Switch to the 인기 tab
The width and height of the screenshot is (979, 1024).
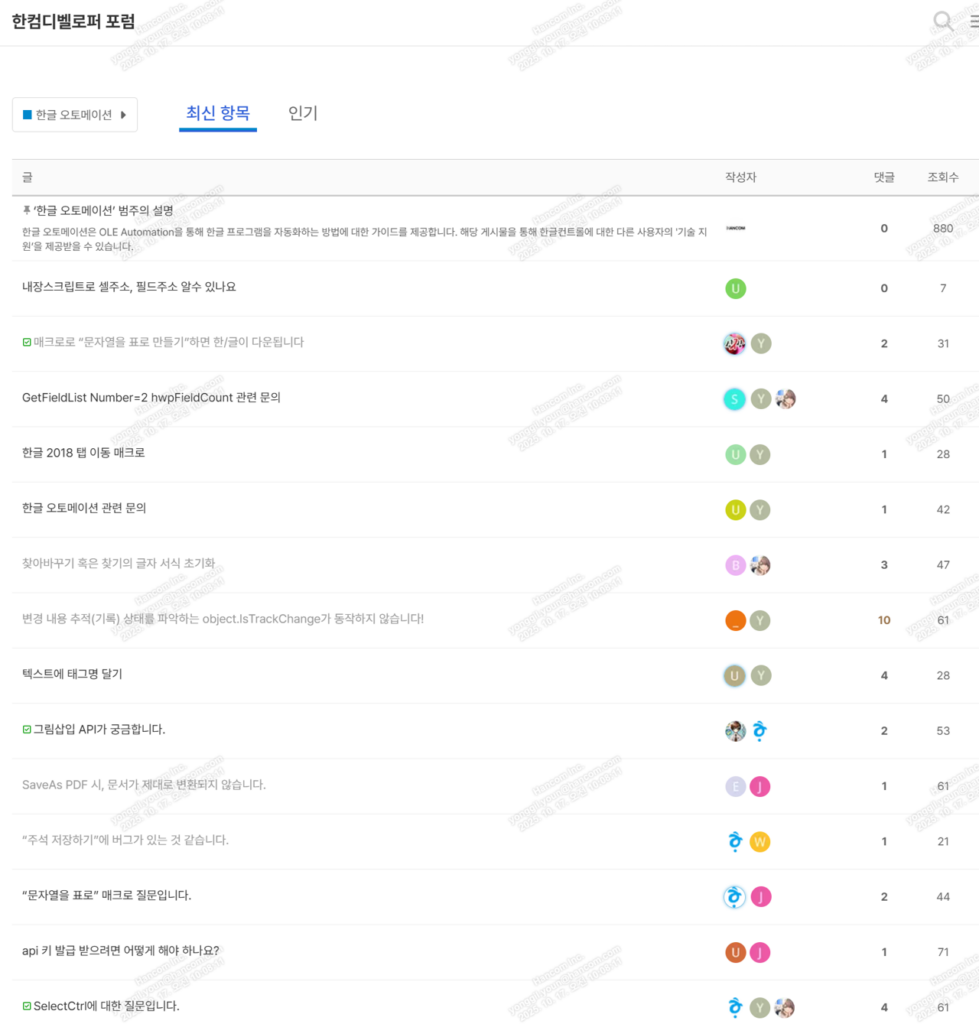point(302,114)
